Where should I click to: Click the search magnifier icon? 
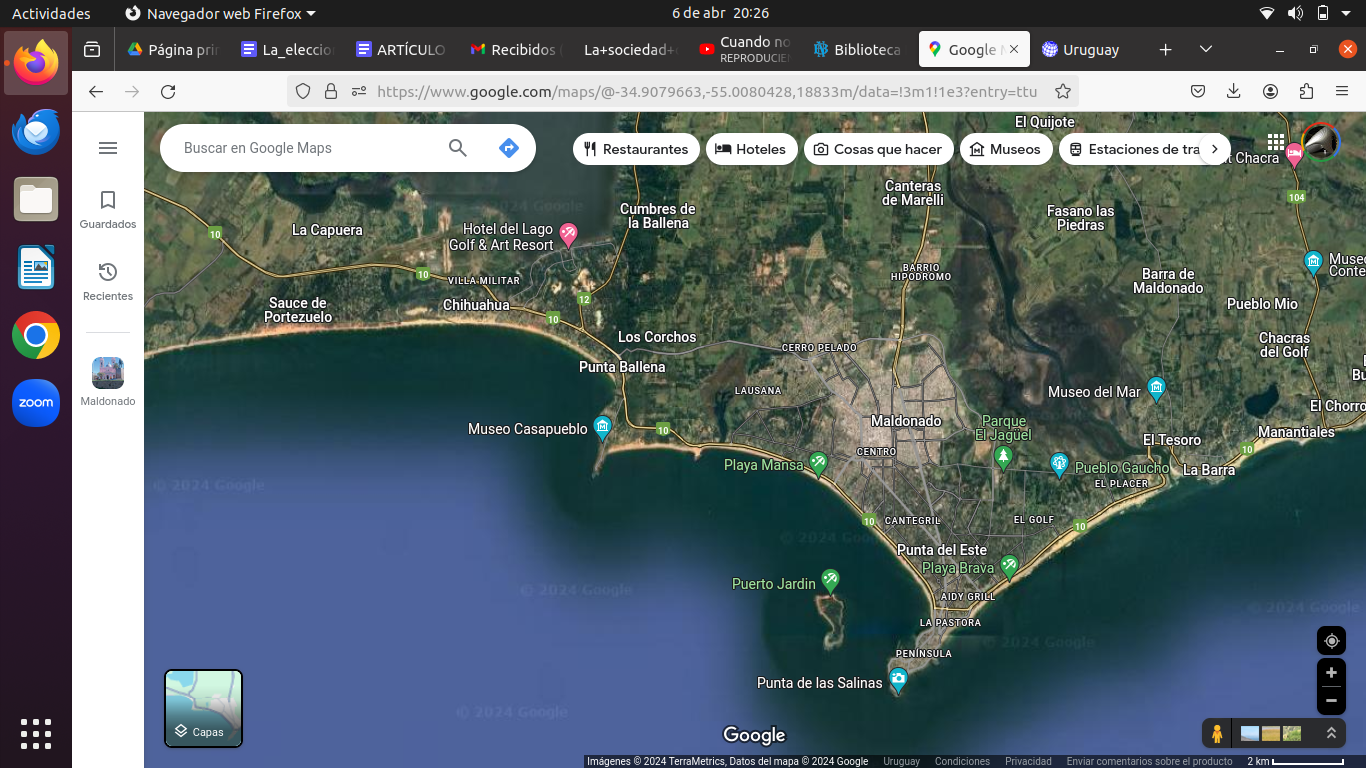(458, 148)
